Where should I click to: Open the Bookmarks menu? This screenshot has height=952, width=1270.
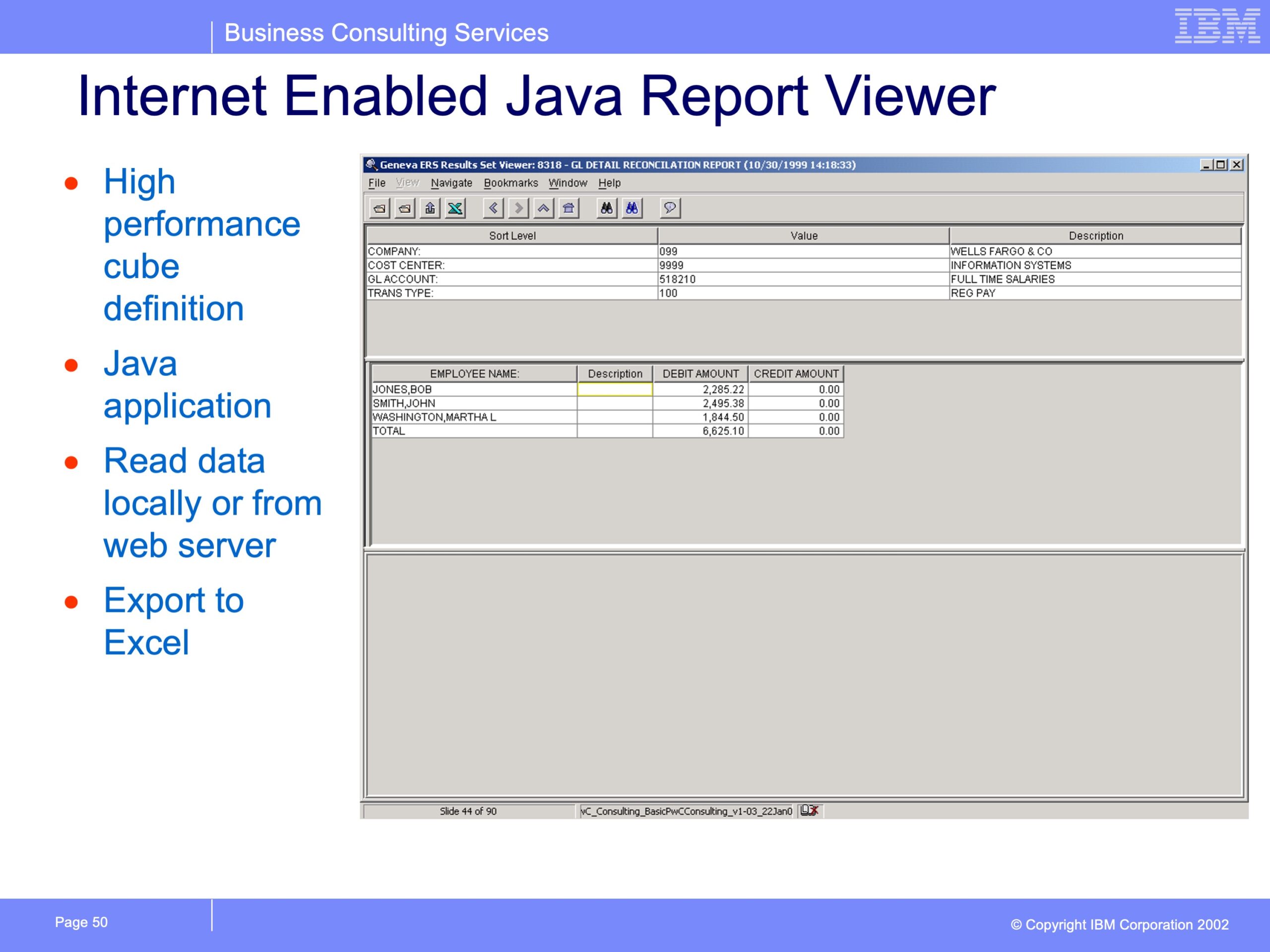(511, 183)
